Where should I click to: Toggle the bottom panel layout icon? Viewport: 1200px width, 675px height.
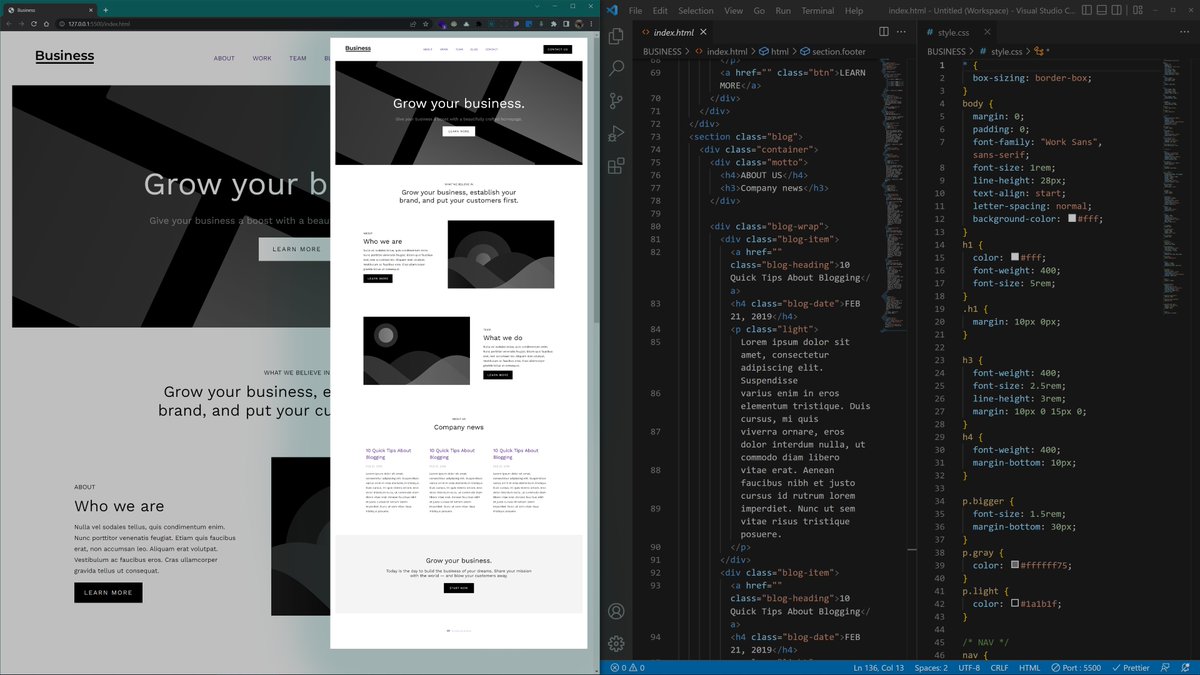pyautogui.click(x=1101, y=10)
